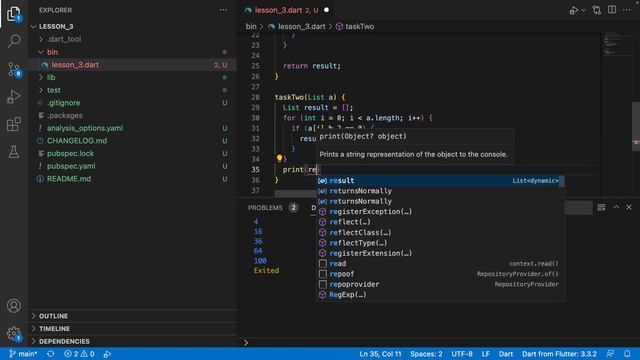Open the feedback icon in status bar
640x360 pixels.
coord(610,353)
